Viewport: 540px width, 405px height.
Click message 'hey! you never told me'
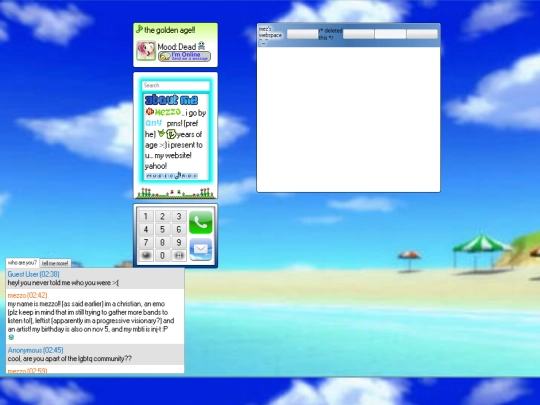click(63, 283)
